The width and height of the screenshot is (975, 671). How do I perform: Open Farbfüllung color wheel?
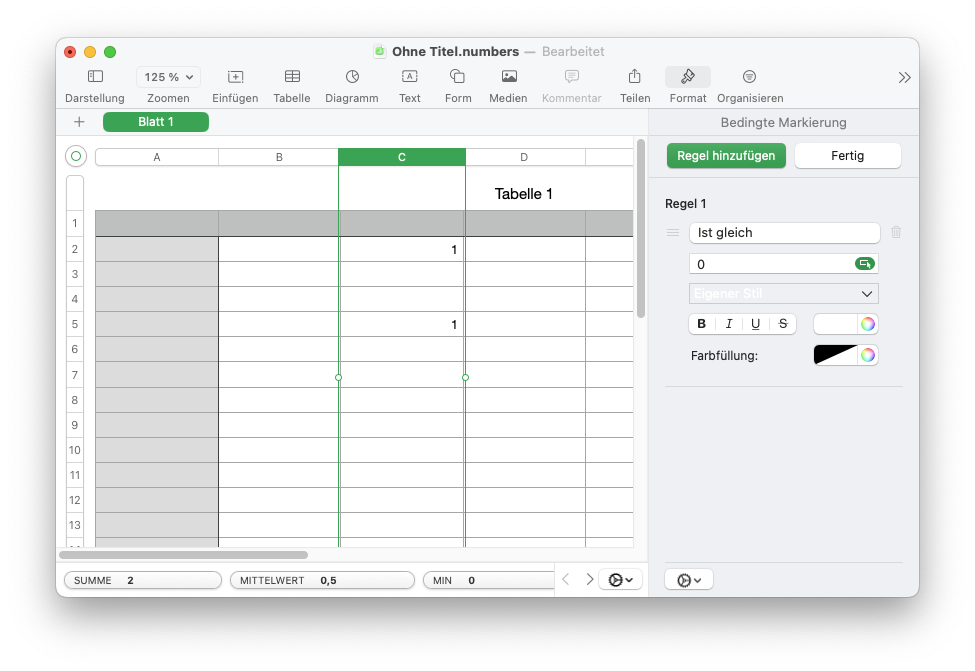click(867, 355)
